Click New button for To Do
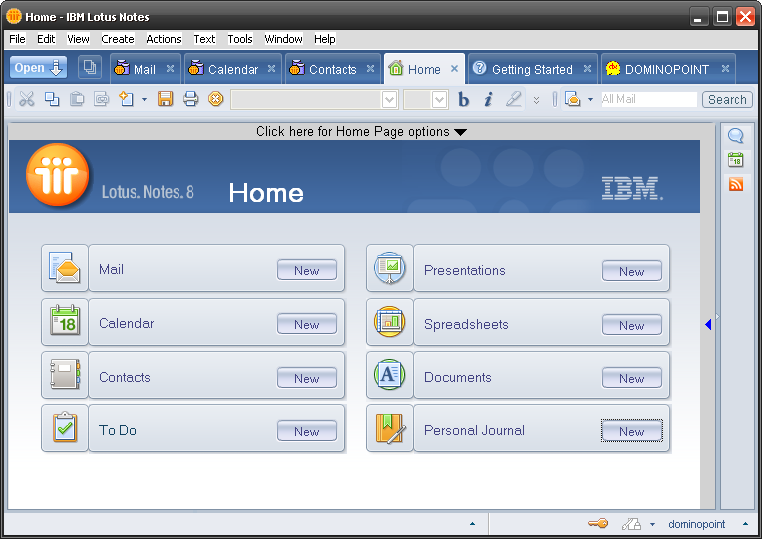Viewport: 762px width, 539px height. 307,431
